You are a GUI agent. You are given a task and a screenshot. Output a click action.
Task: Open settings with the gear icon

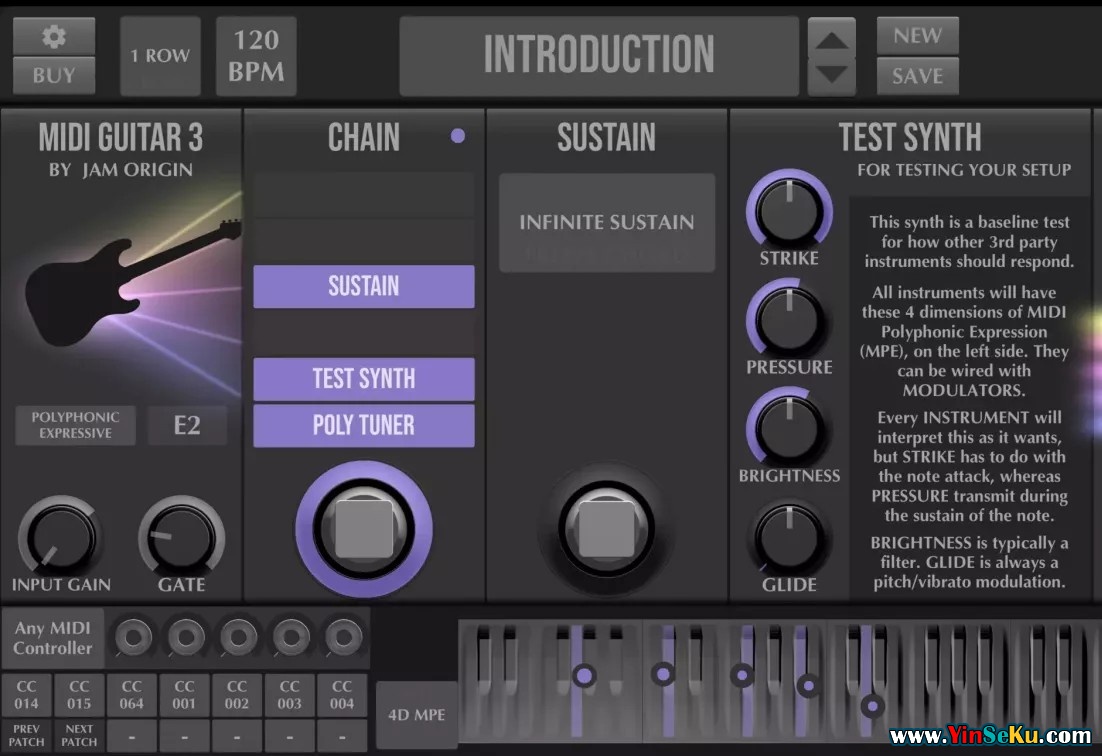(54, 37)
